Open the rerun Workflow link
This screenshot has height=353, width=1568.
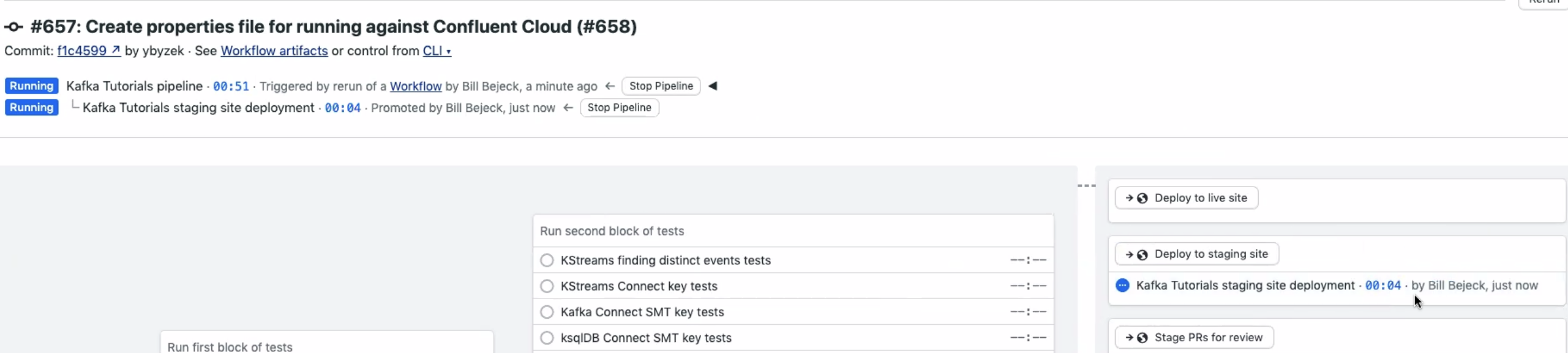tap(416, 86)
